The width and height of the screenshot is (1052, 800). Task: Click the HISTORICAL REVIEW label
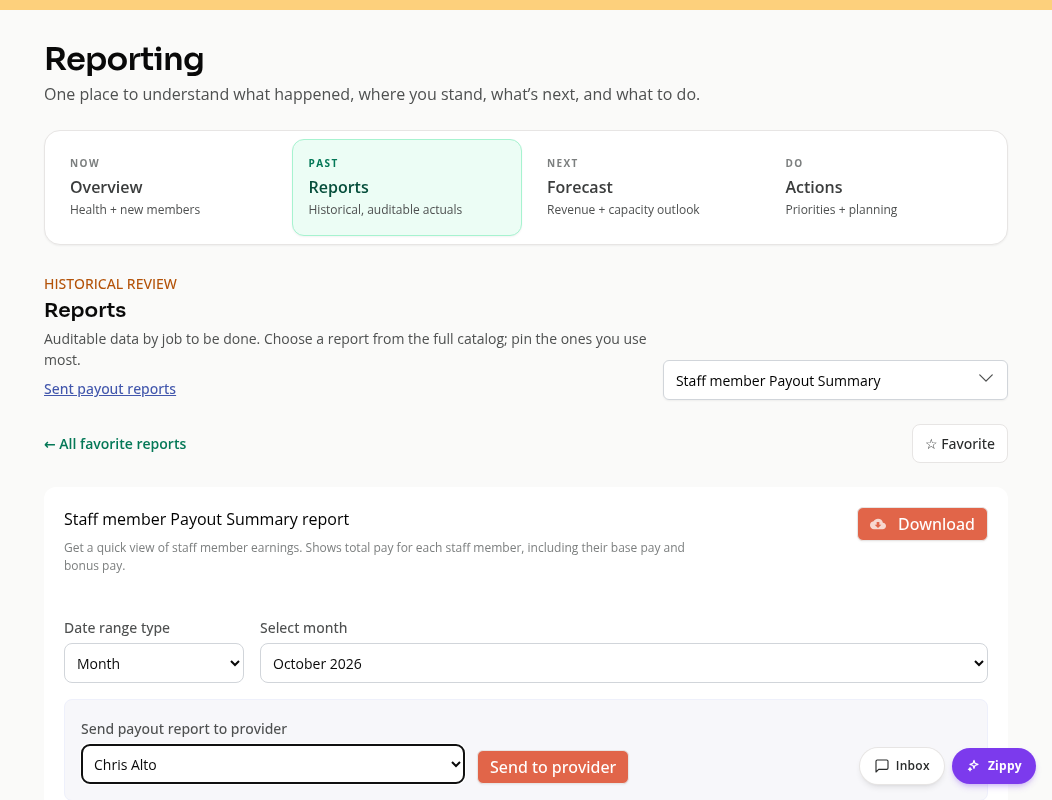[111, 284]
